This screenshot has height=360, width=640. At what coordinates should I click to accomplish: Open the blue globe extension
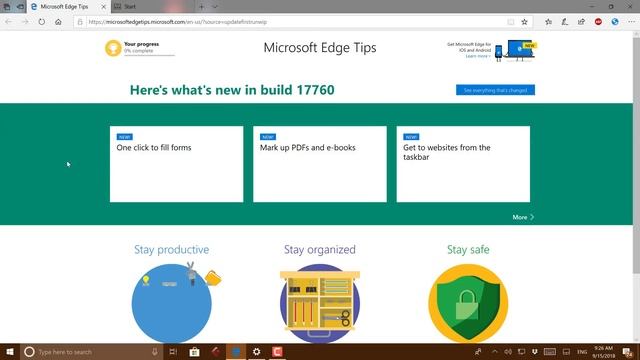615,22
